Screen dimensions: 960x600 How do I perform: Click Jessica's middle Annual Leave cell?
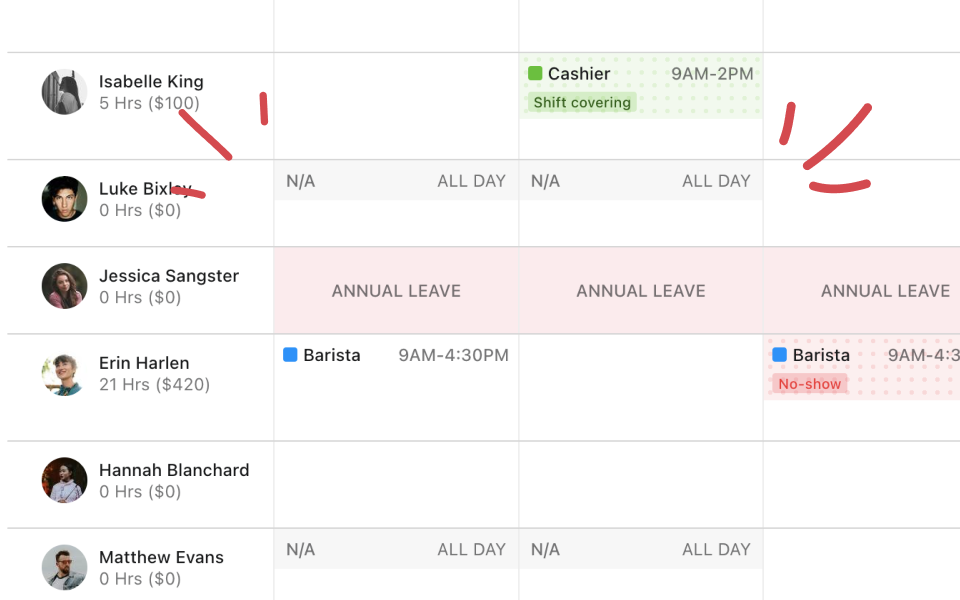[x=641, y=291]
